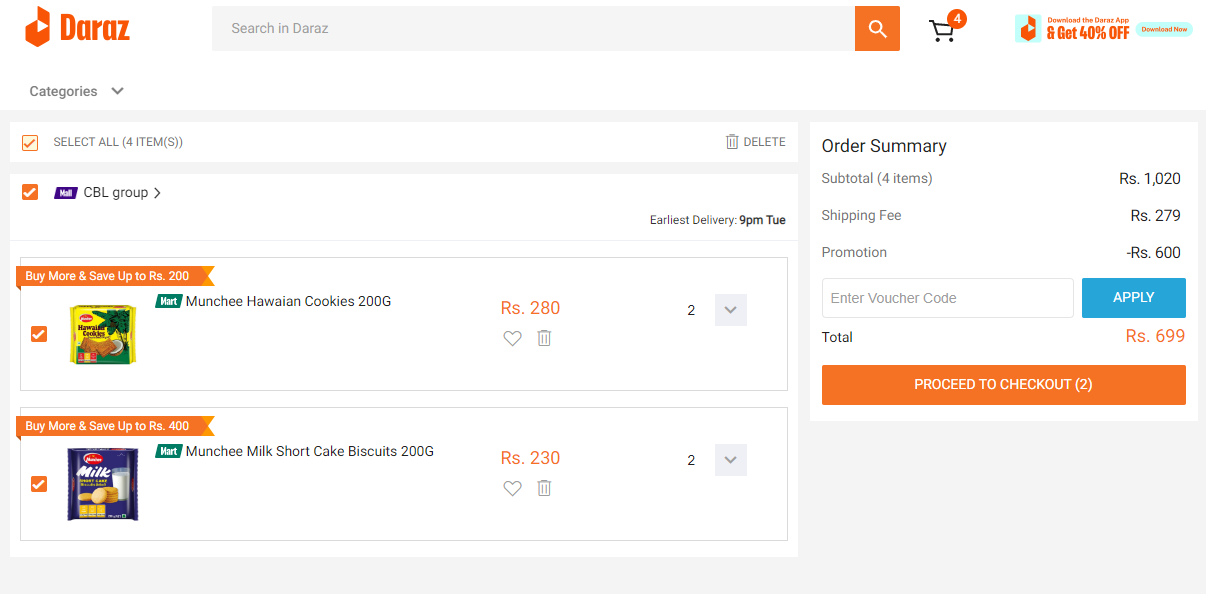Click the Buy More & Save Up to Rs. 400 banner
This screenshot has width=1206, height=594.
[x=113, y=426]
